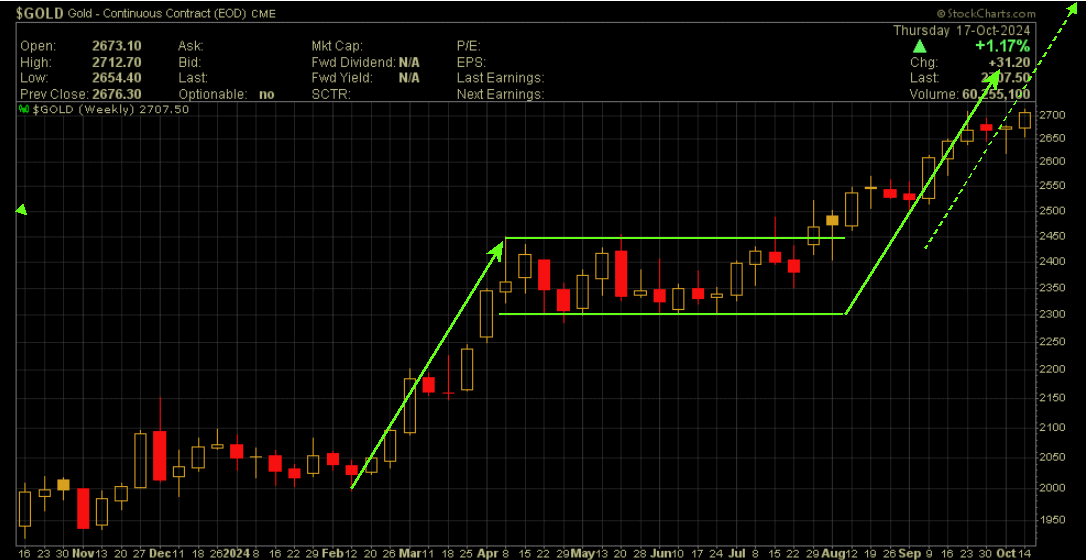
Task: Click the Low value 2654.40
Action: (116, 78)
